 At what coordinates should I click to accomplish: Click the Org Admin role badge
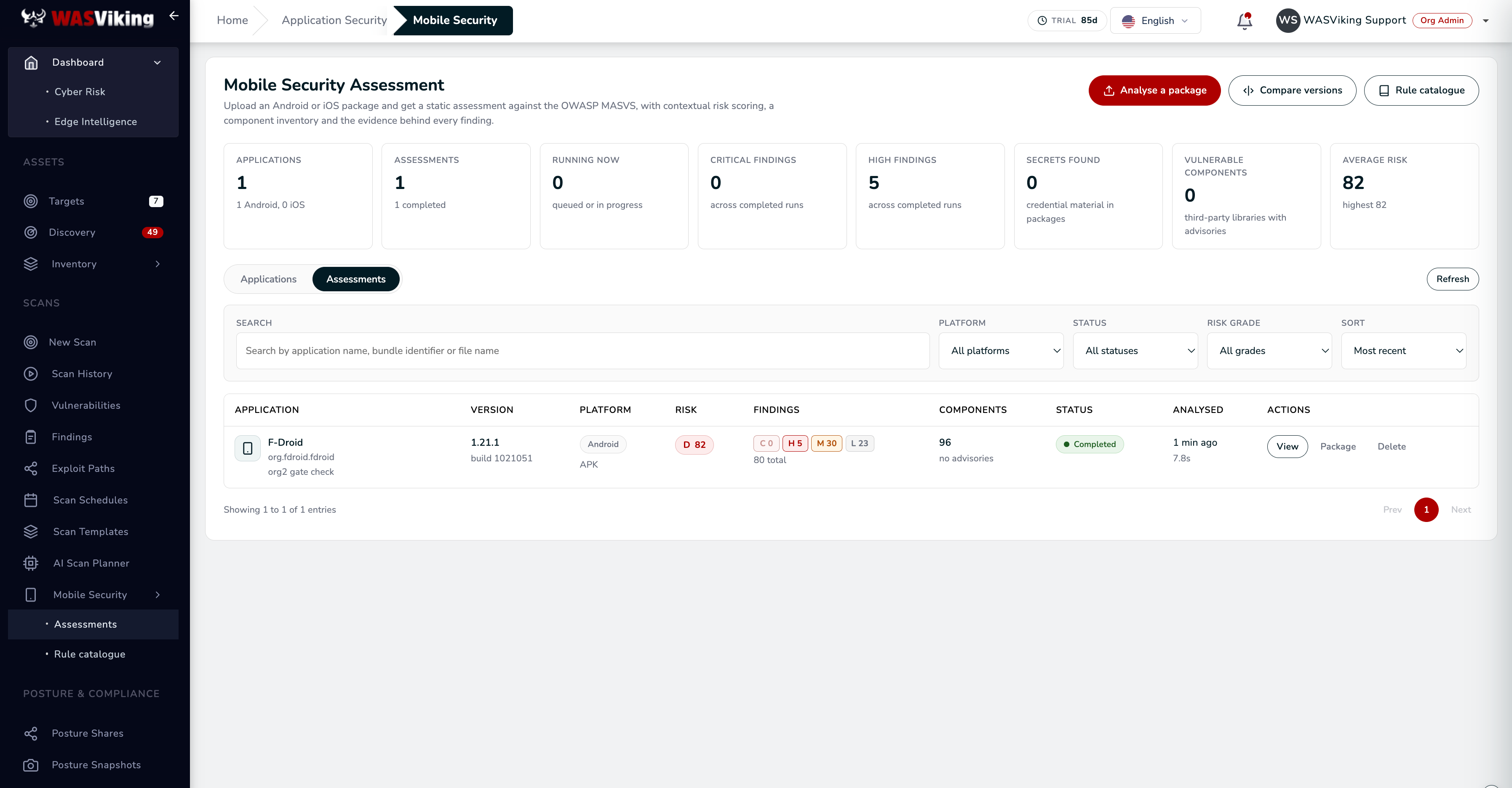point(1442,21)
